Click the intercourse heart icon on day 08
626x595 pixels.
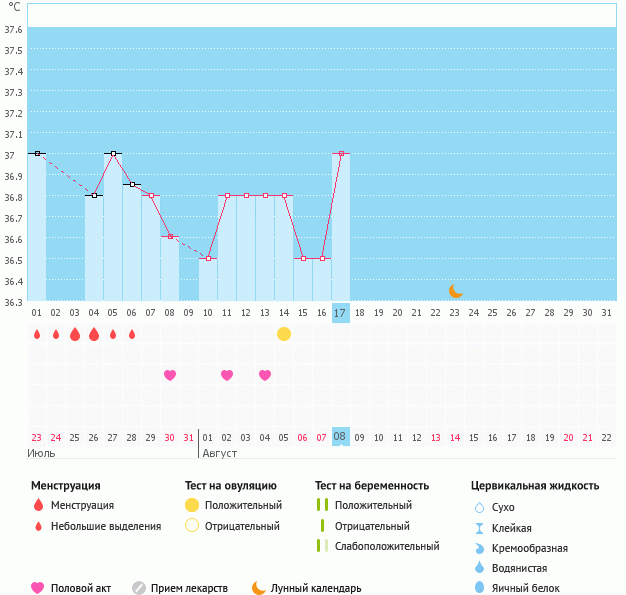tap(170, 375)
